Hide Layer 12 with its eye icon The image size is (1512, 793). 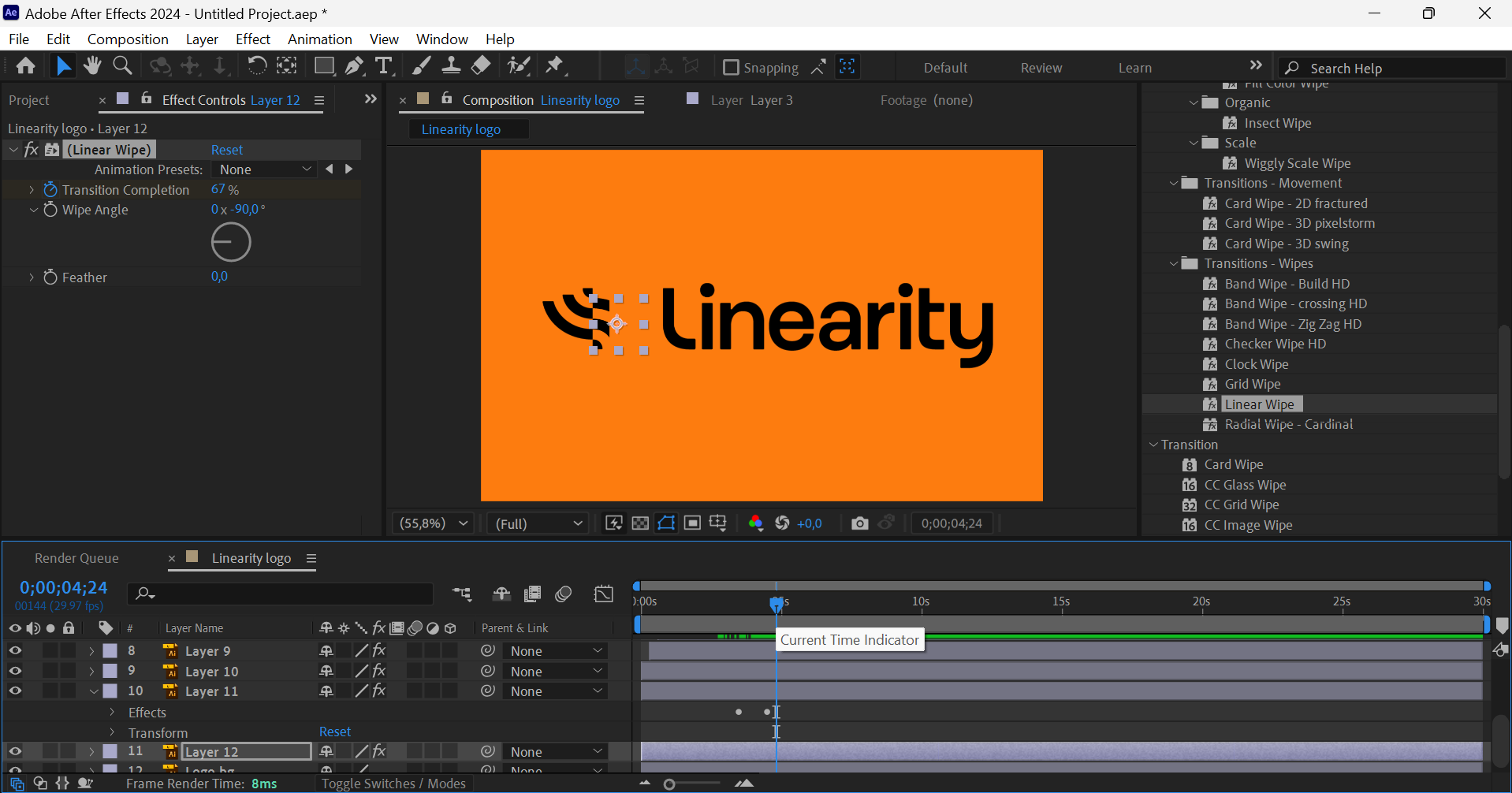[x=15, y=752]
